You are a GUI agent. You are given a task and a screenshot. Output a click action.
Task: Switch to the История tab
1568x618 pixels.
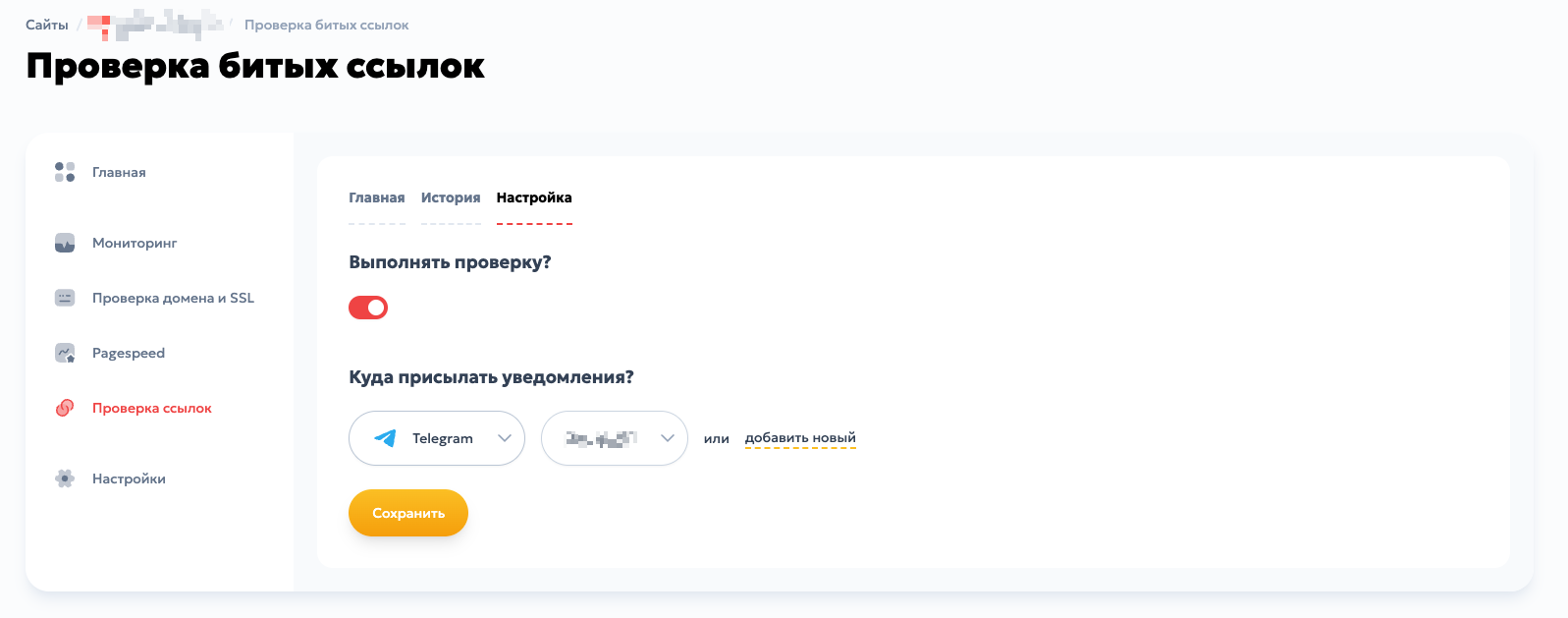451,197
